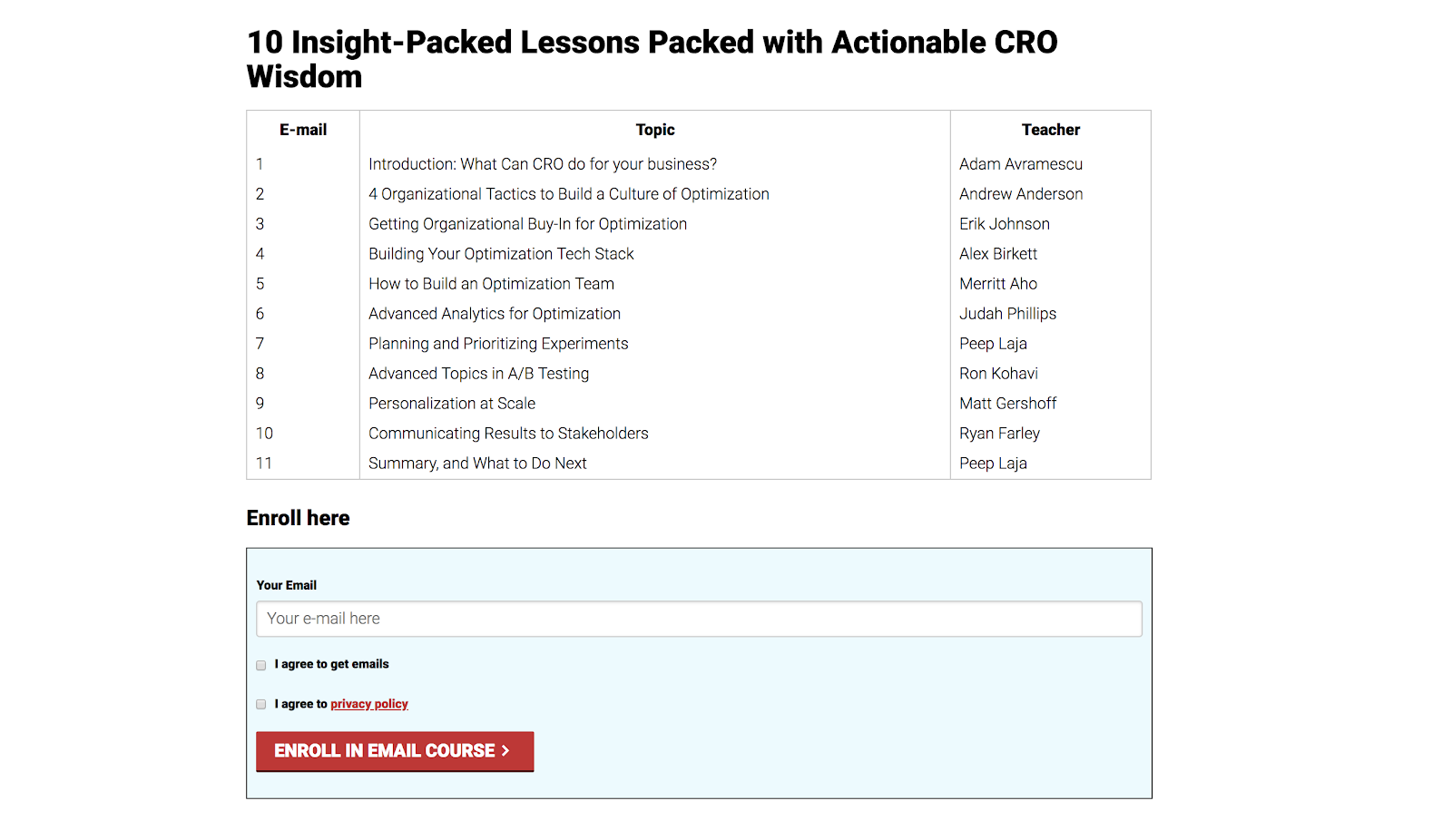Click the E-mail column header

(x=302, y=130)
